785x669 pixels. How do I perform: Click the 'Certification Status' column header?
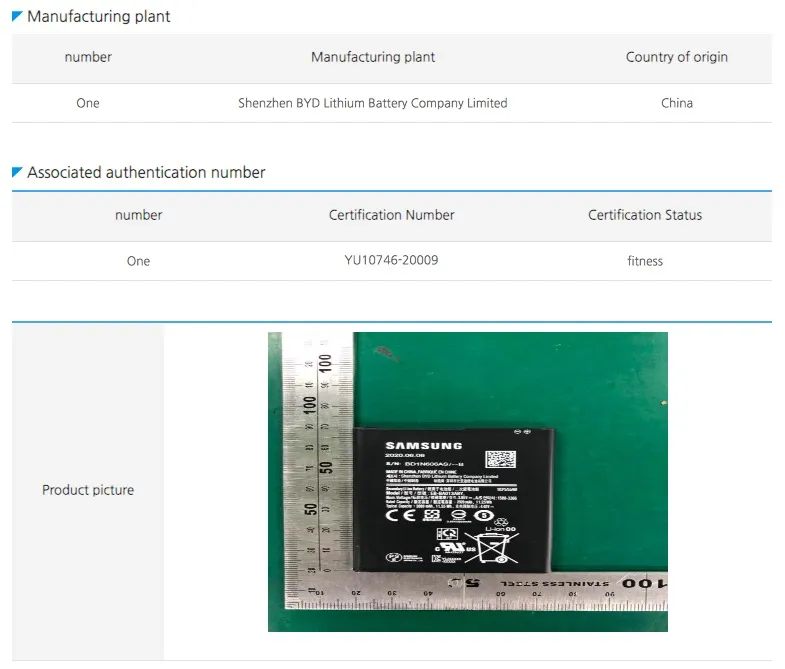pyautogui.click(x=645, y=215)
